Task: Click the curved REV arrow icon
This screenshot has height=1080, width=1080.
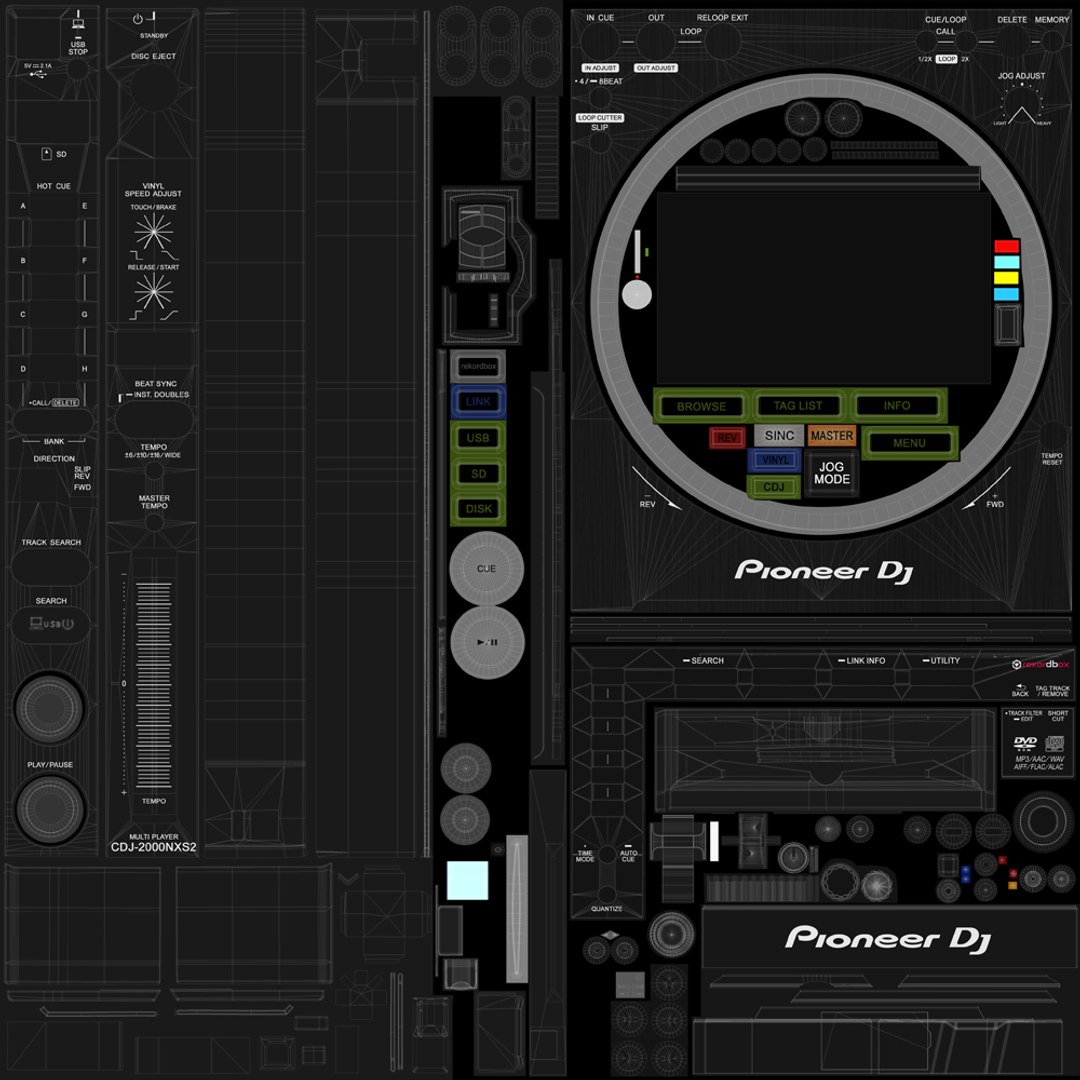Action: [x=656, y=489]
